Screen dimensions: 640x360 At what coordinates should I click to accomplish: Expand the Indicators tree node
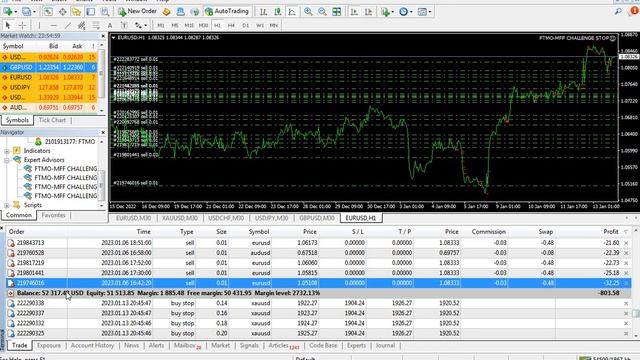pyautogui.click(x=7, y=151)
